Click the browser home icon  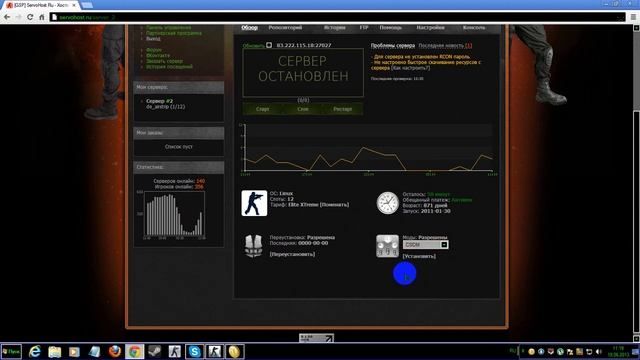pos(41,17)
